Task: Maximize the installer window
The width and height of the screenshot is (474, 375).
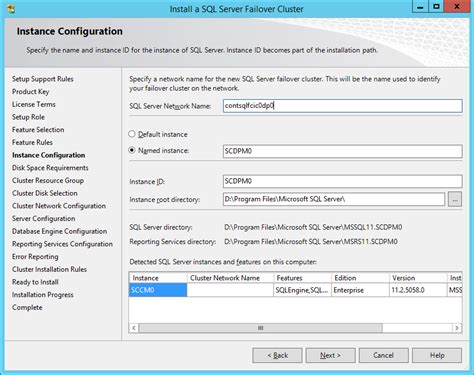Action: coord(436,7)
